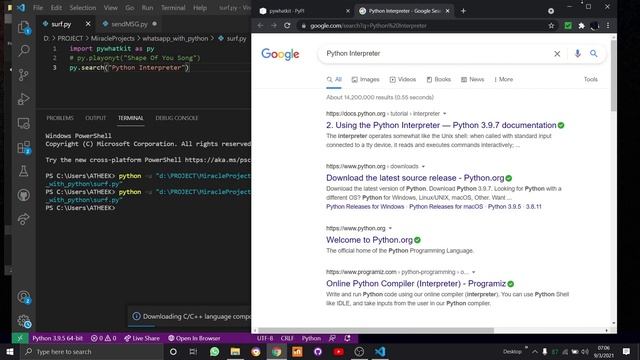Open Download the latest source release link
The height and width of the screenshot is (360, 640).
coord(415,178)
